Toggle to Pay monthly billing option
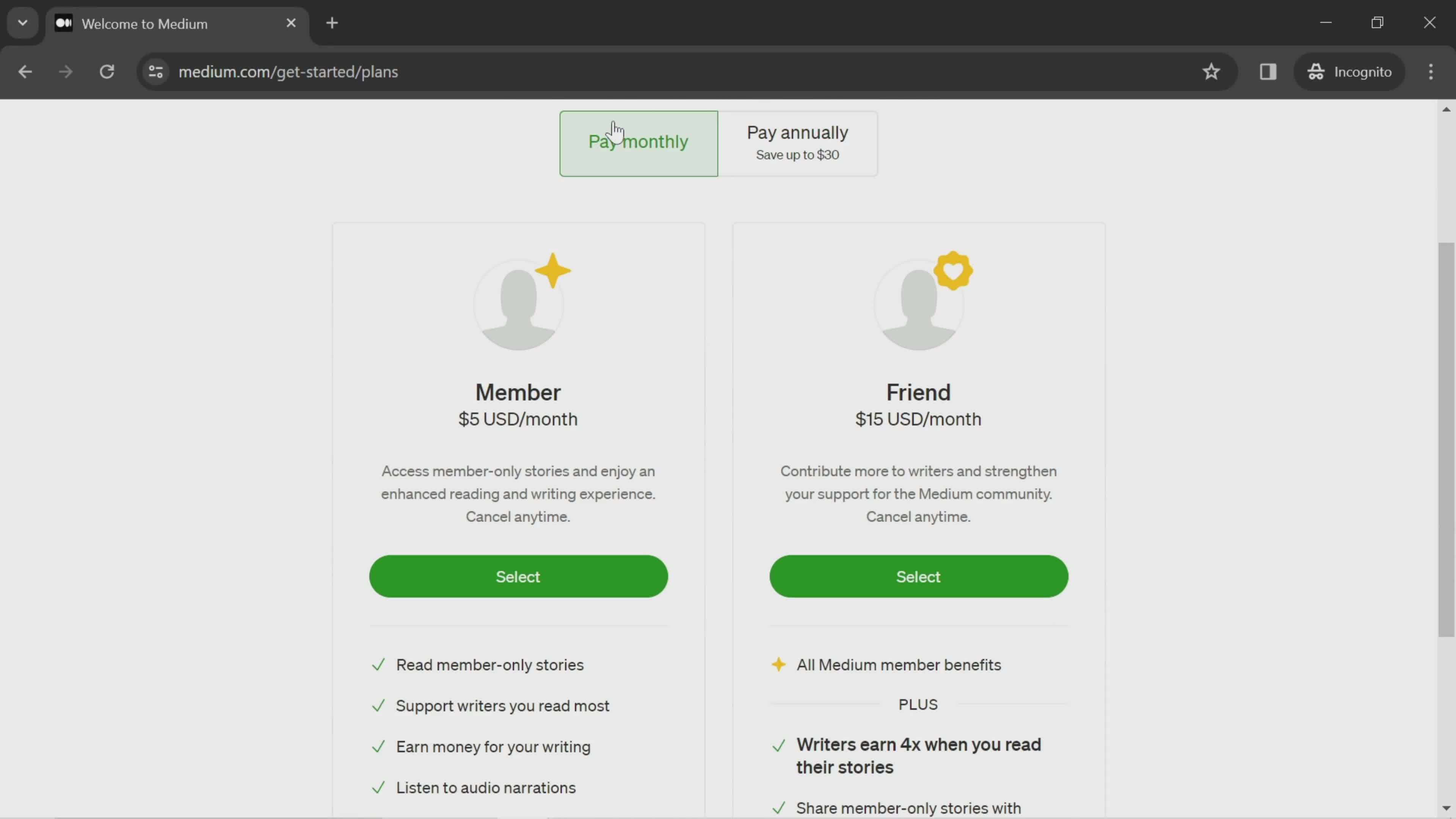1456x819 pixels. [638, 141]
